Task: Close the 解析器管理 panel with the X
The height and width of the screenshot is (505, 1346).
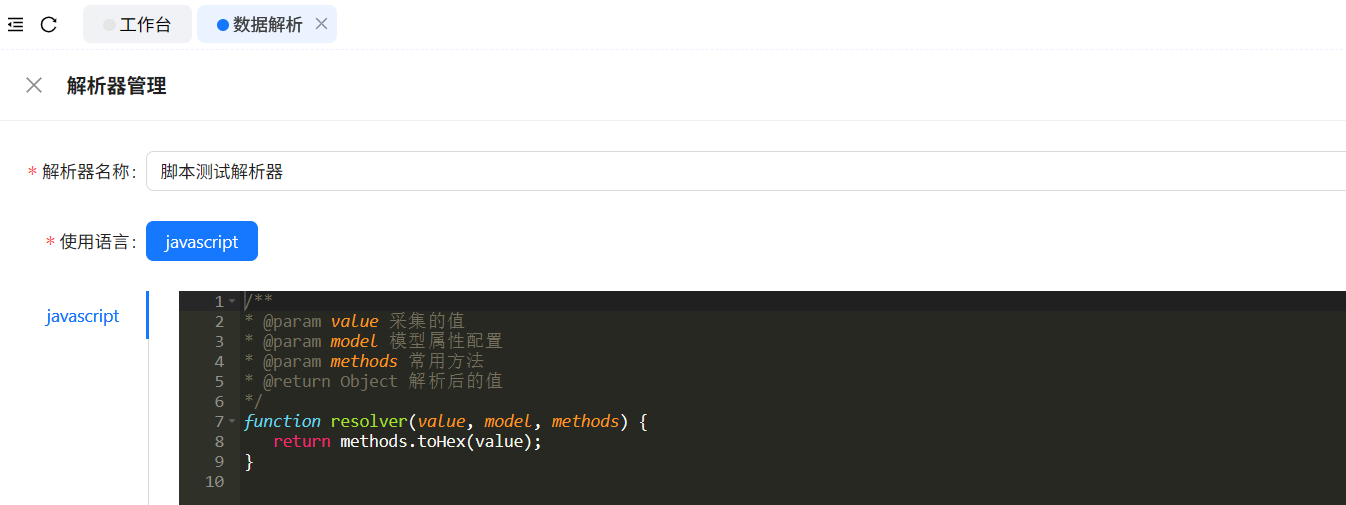Action: point(34,85)
